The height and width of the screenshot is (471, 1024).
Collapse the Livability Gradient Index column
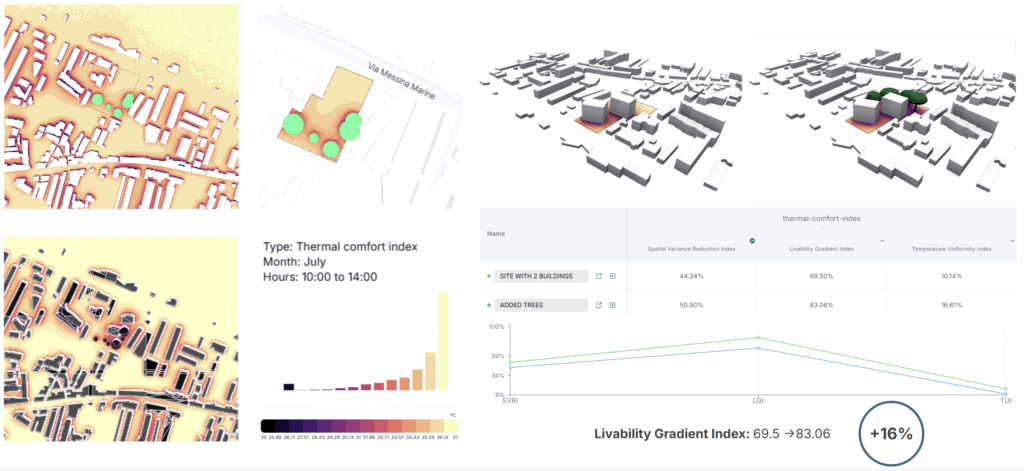[881, 240]
